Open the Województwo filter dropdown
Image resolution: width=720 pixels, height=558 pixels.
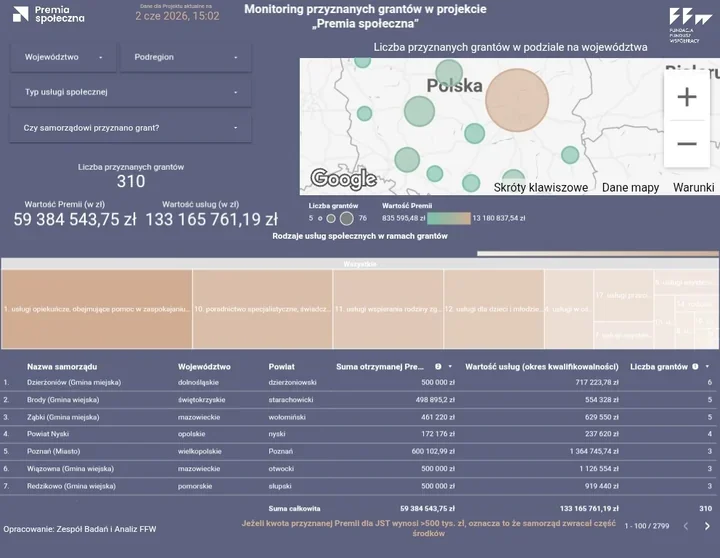tap(63, 57)
